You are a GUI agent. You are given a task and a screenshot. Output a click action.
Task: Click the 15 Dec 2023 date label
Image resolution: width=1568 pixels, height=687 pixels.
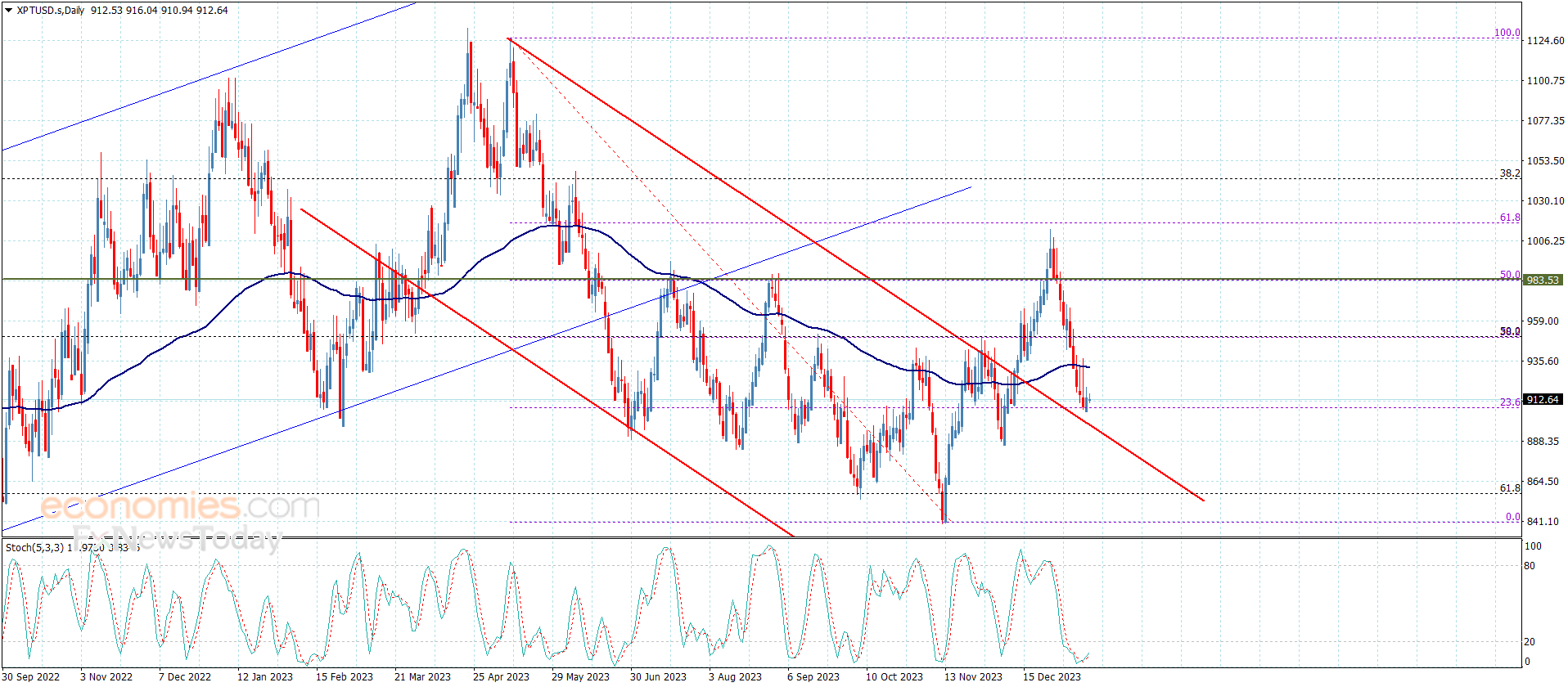click(x=1052, y=676)
